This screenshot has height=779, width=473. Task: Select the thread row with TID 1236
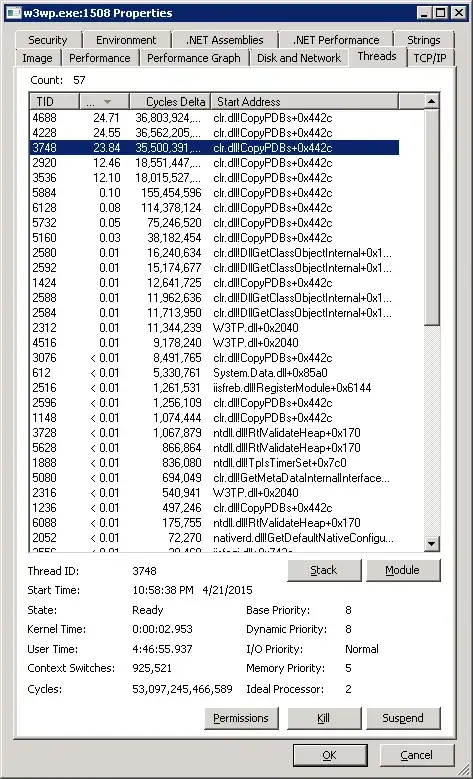[214, 508]
